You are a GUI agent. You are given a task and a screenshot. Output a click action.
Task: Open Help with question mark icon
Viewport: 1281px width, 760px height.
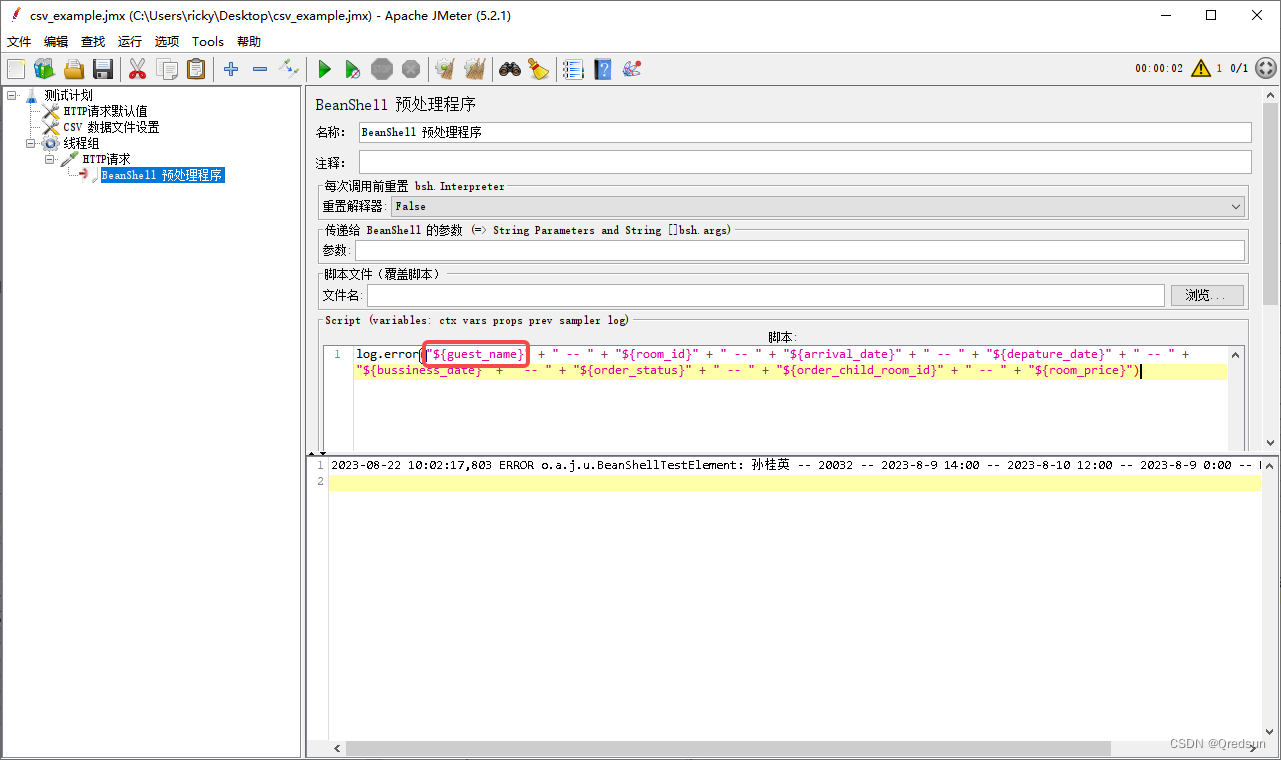(602, 69)
